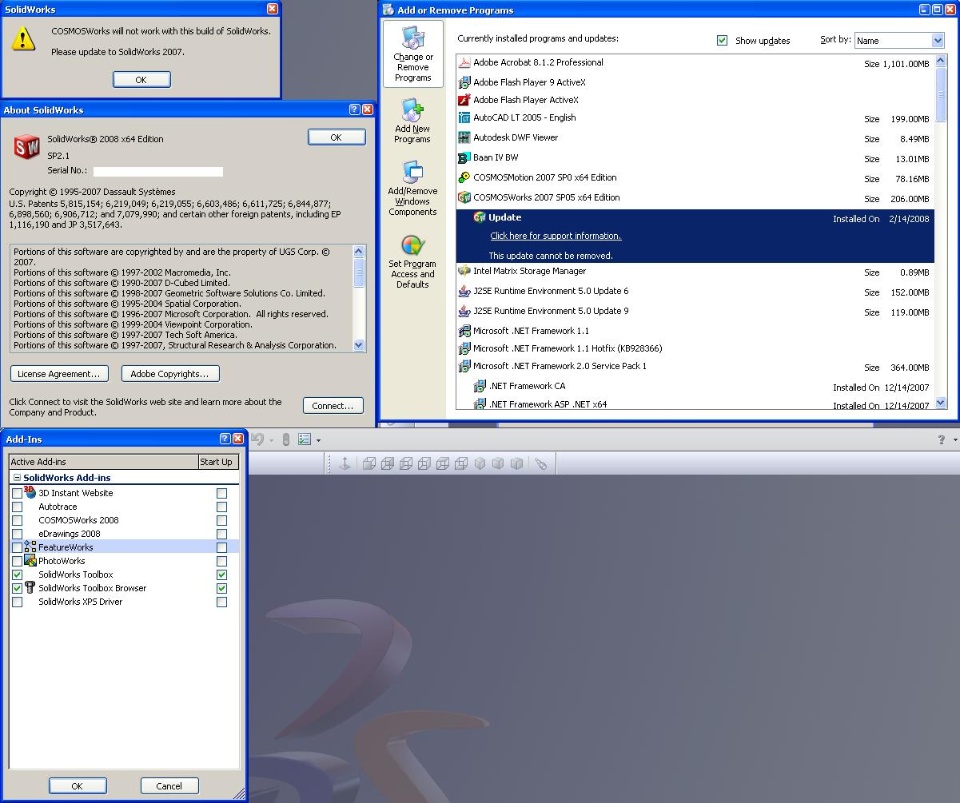Click the Adobe Acrobat 8.1.2 Professional icon
Viewport: 960px width, 803px height.
(464, 62)
